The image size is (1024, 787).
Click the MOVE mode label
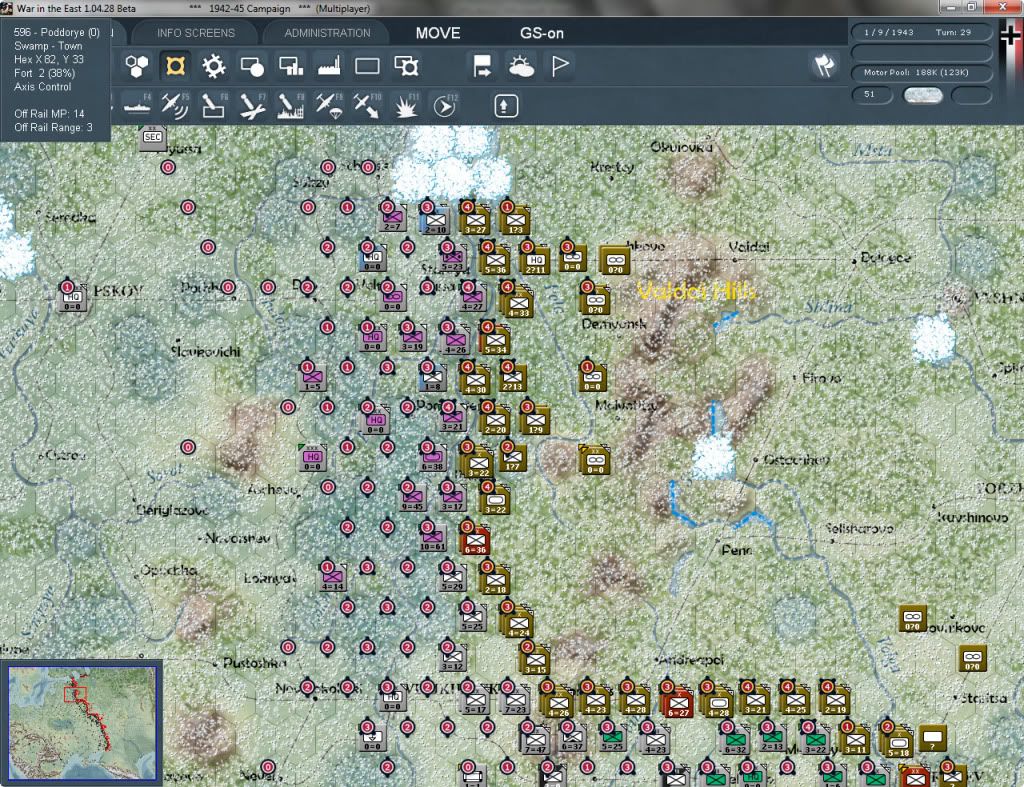(x=438, y=33)
